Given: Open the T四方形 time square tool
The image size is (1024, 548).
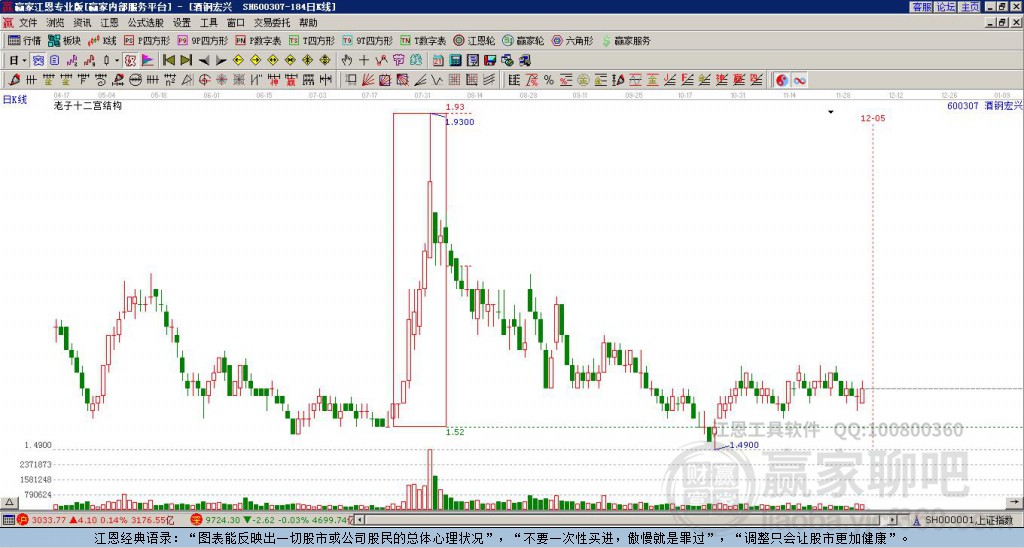Looking at the screenshot, I should click(312, 40).
